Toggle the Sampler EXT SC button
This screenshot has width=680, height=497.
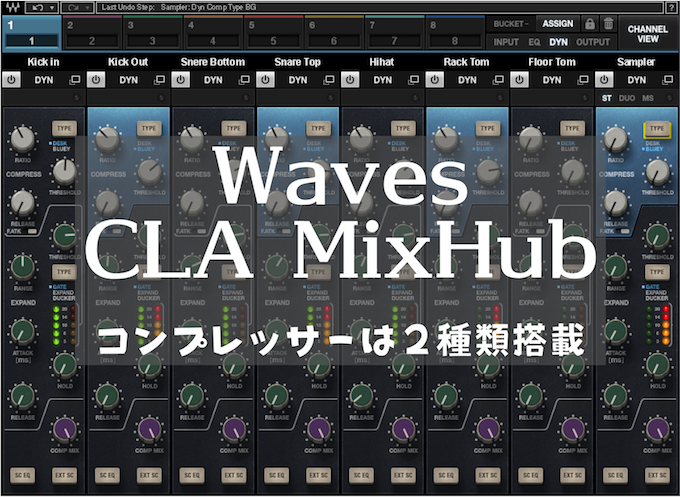point(657,475)
